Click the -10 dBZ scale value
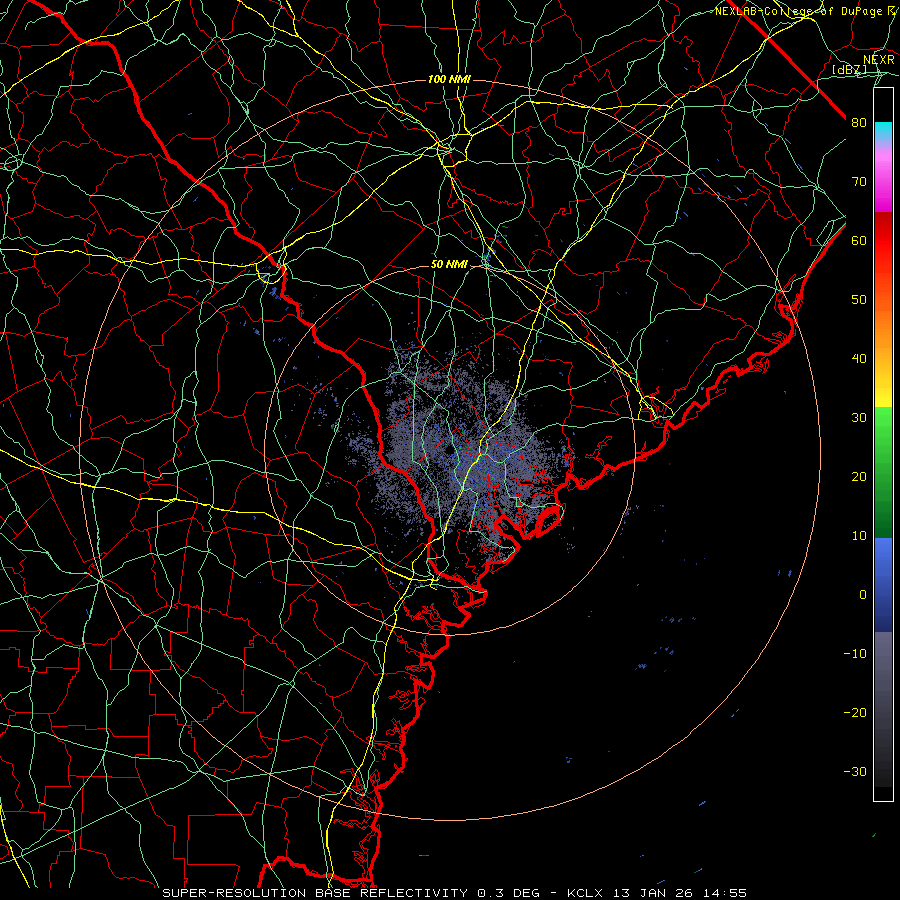 855,654
